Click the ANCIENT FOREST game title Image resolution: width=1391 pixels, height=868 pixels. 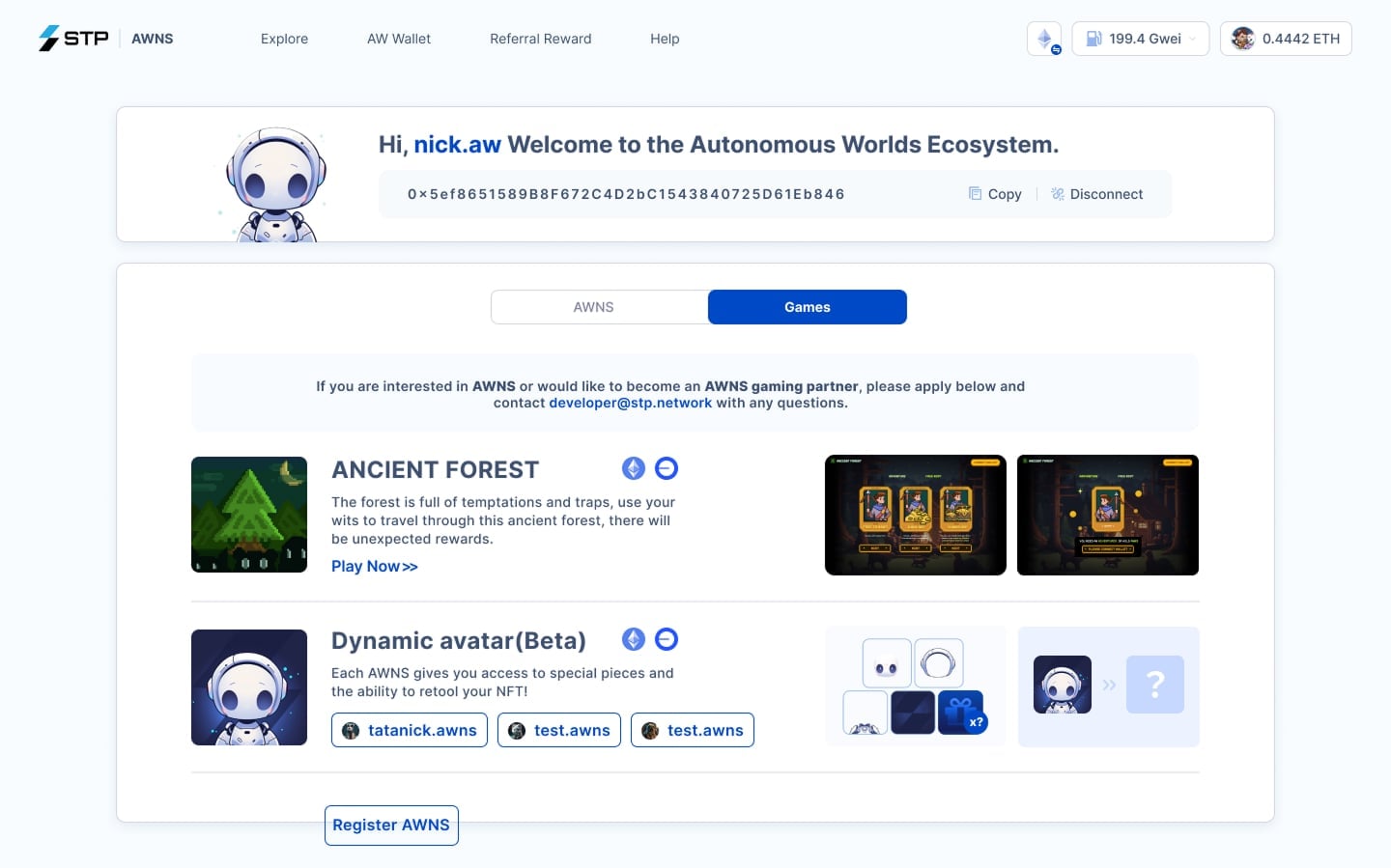436,470
